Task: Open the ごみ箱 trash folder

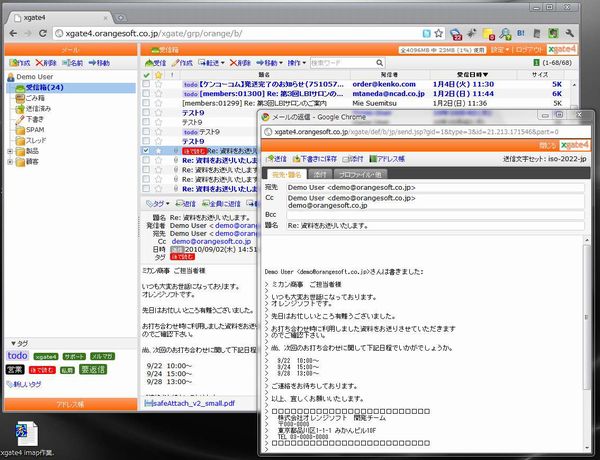Action: [x=35, y=98]
